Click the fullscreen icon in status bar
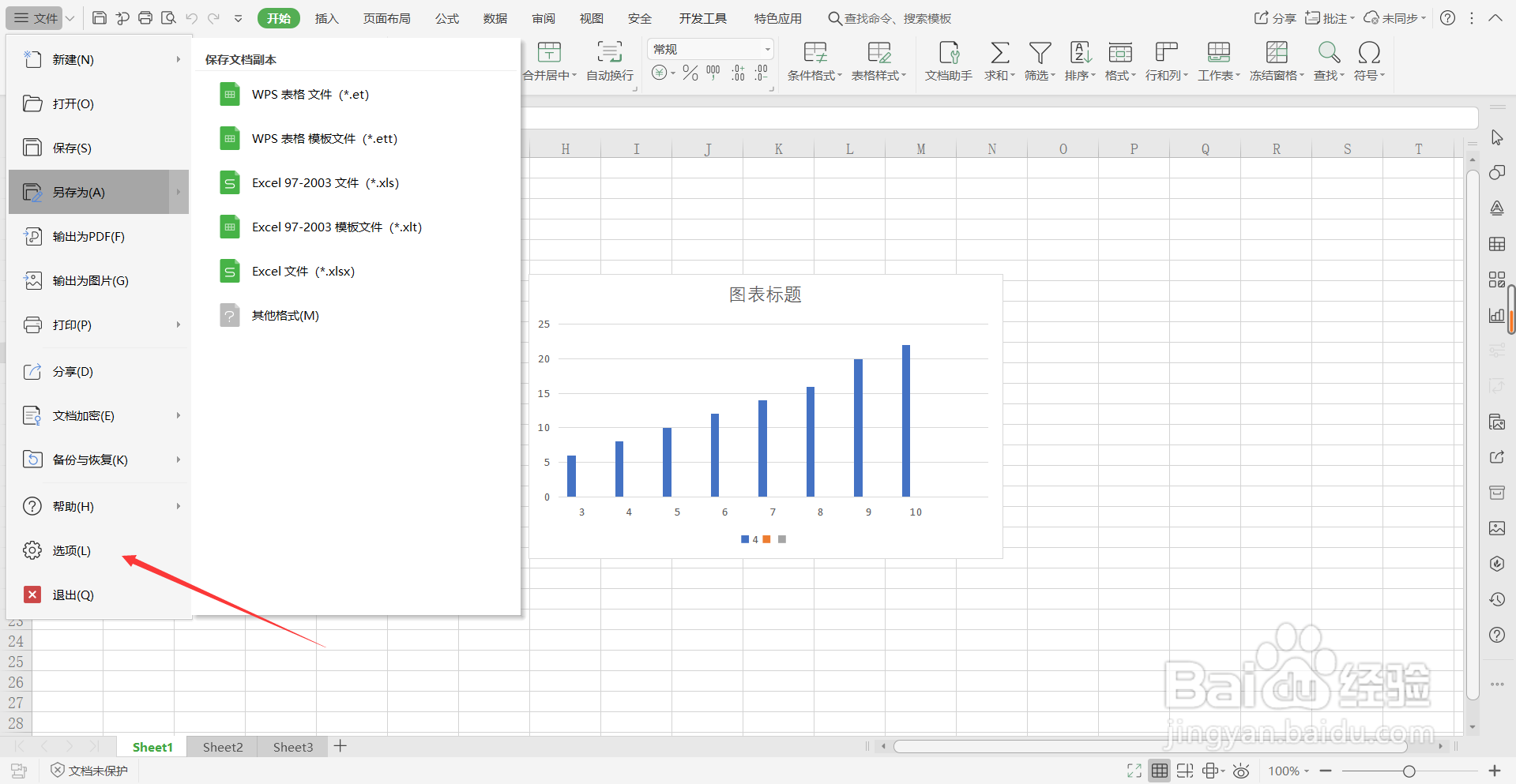The width and height of the screenshot is (1516, 784). point(1134,771)
